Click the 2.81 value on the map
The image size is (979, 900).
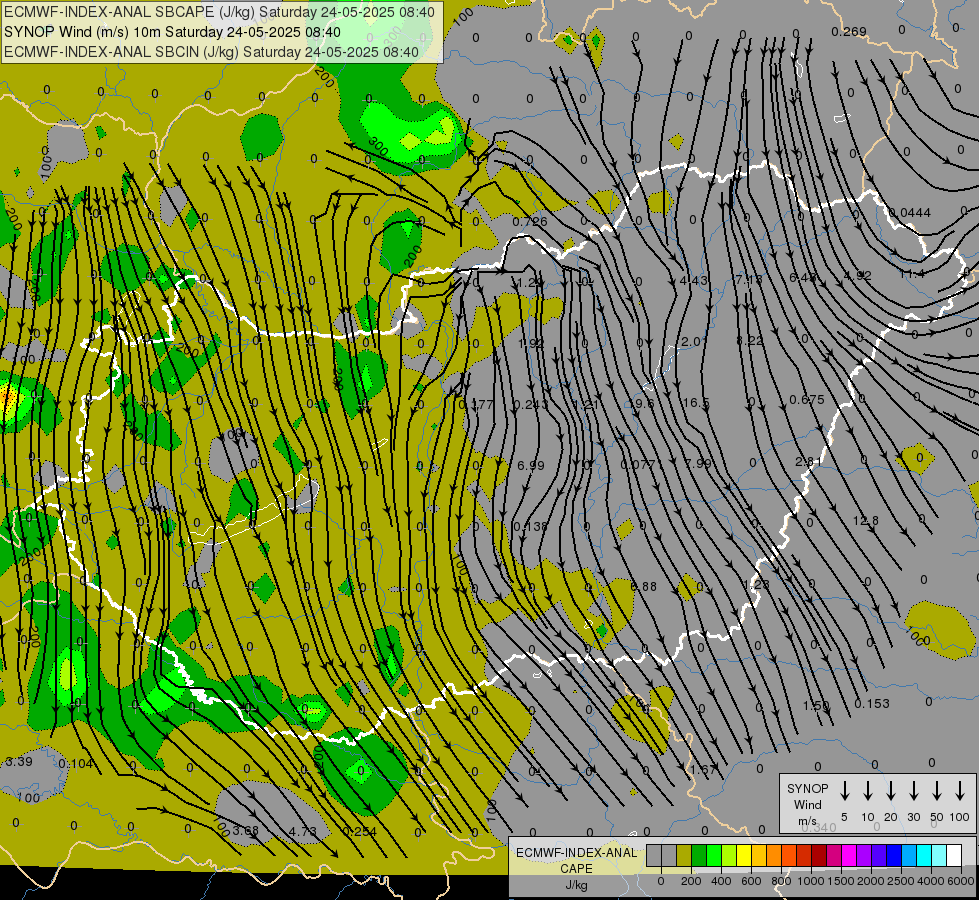pos(807,461)
